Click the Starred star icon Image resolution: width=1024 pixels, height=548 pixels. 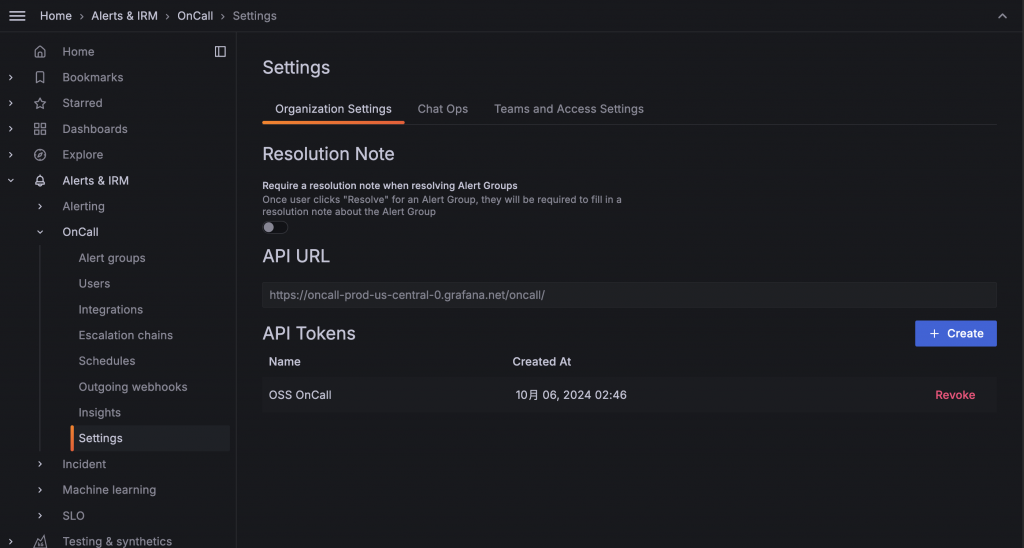[x=40, y=103]
